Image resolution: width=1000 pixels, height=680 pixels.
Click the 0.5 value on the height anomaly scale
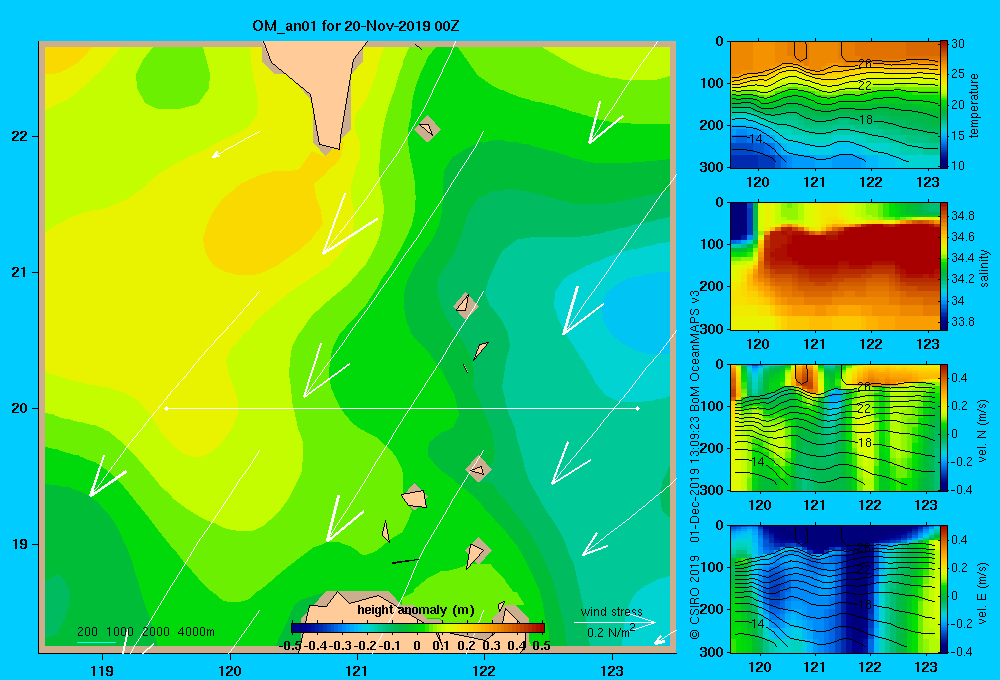pyautogui.click(x=541, y=646)
